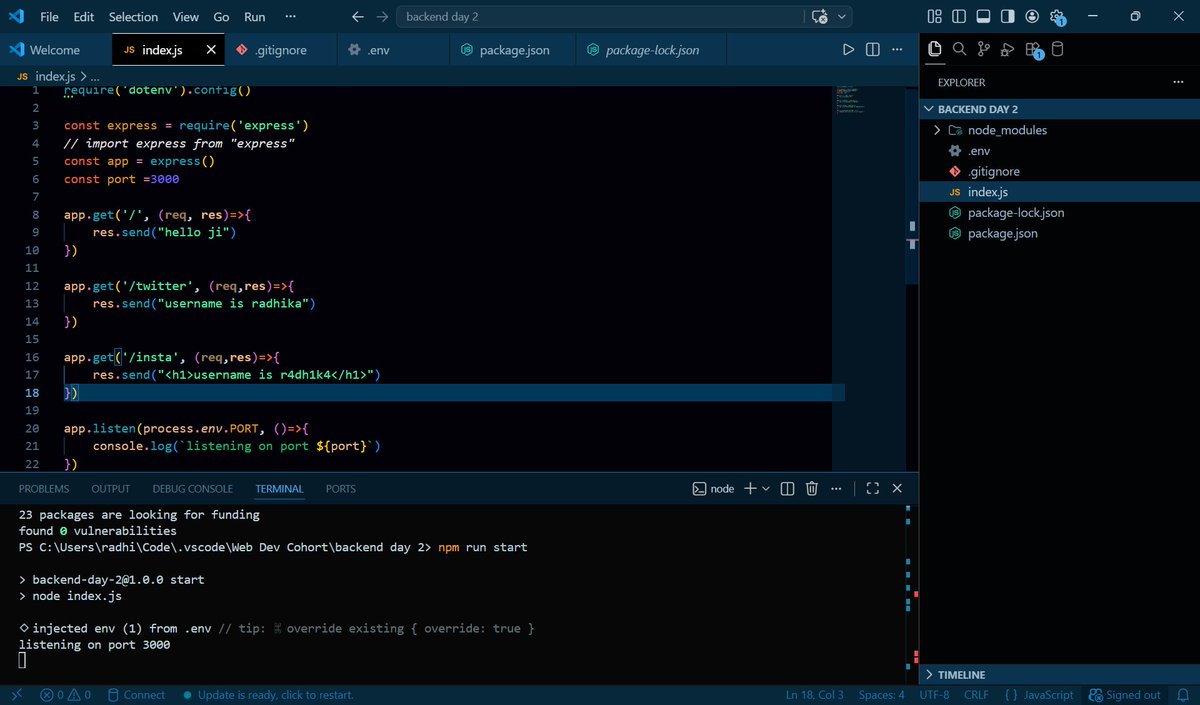This screenshot has height=705, width=1200.
Task: Switch to the .gitignore editor tab
Action: (279, 49)
